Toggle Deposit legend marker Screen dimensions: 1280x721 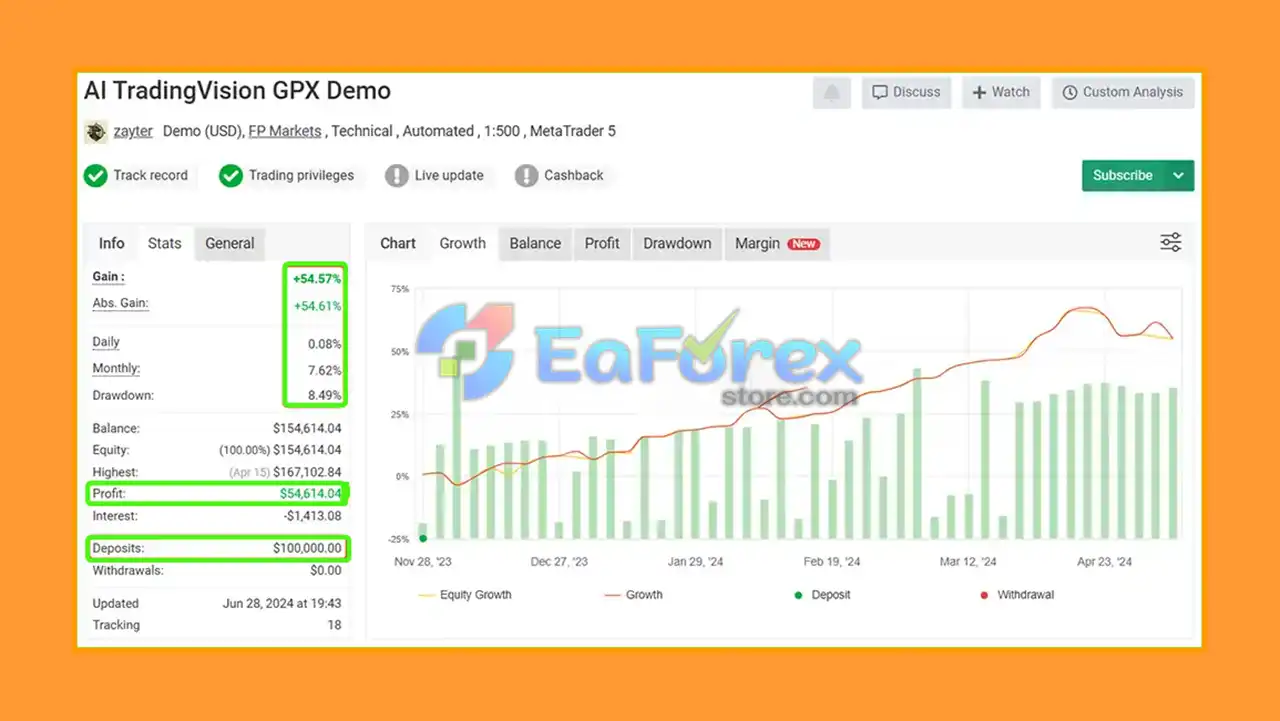pos(822,595)
